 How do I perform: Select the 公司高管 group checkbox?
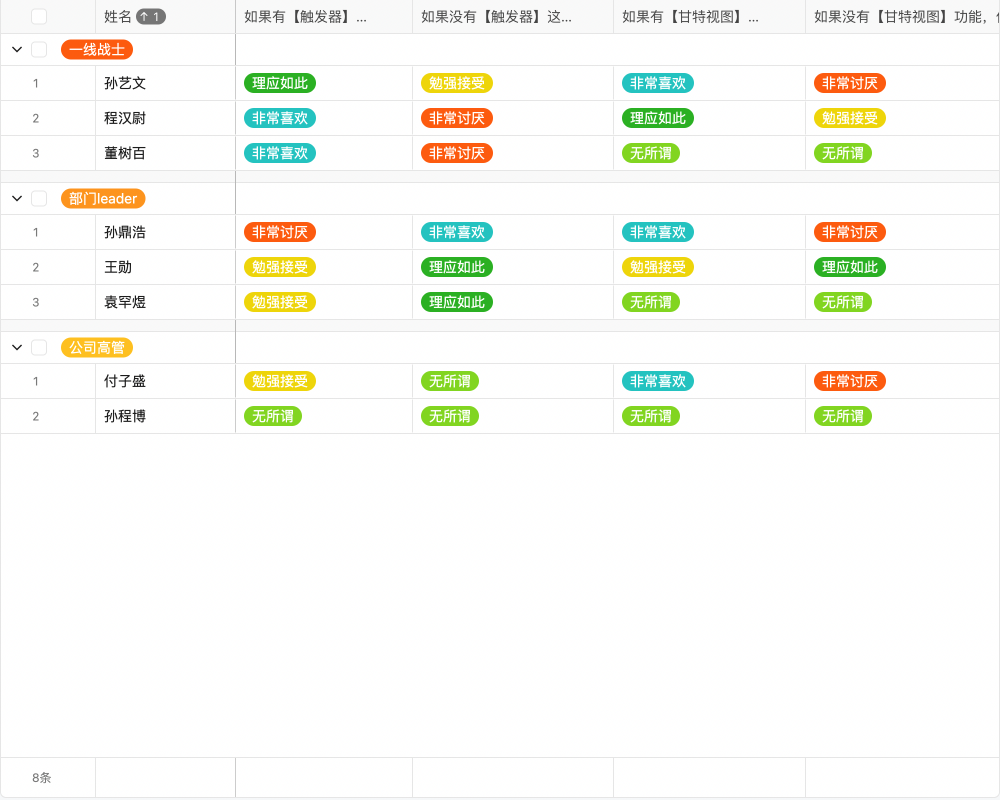coord(39,348)
